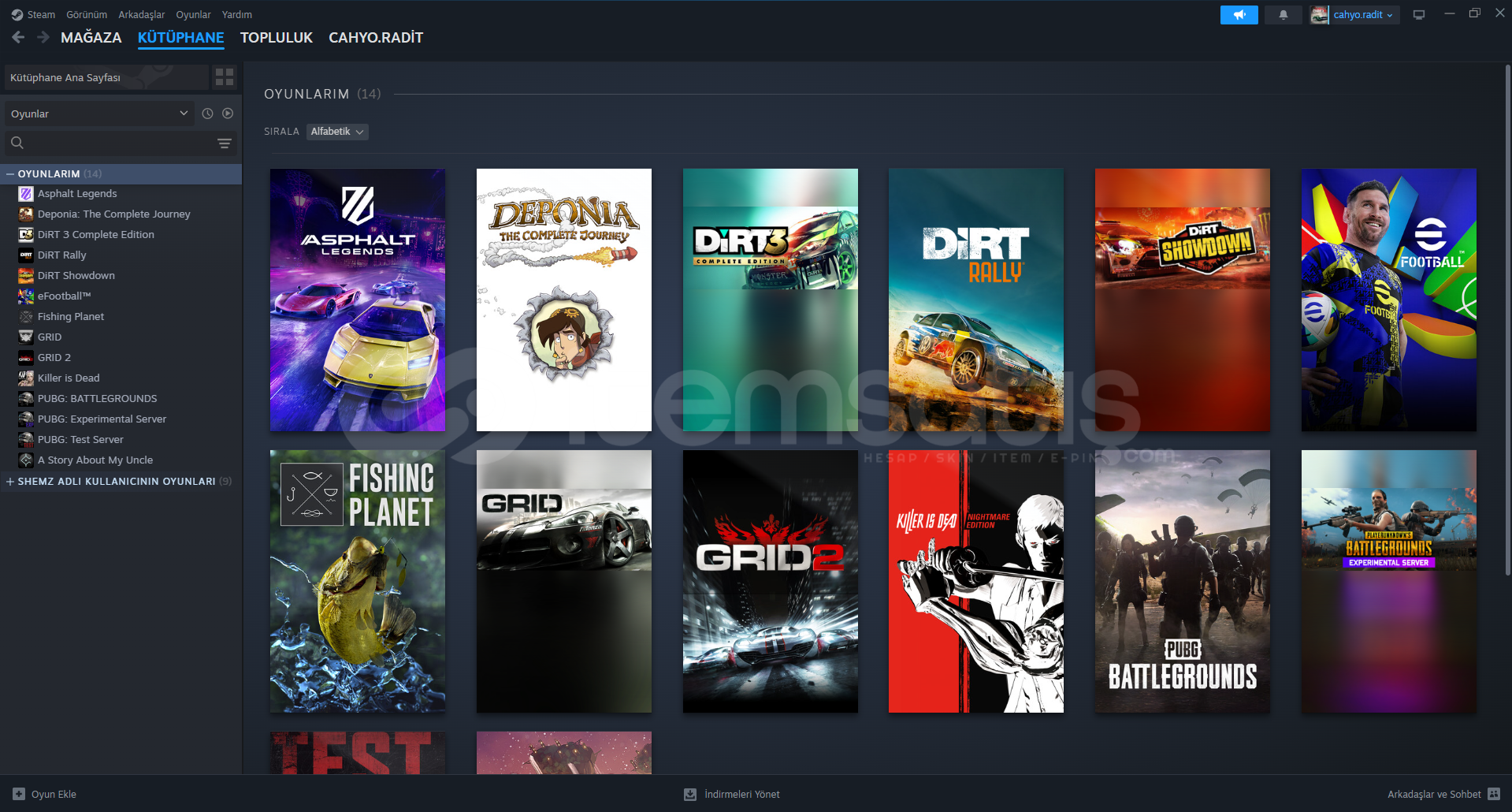This screenshot has width=1512, height=812.
Task: Click the library vertical scrollbar
Action: tap(1508, 319)
